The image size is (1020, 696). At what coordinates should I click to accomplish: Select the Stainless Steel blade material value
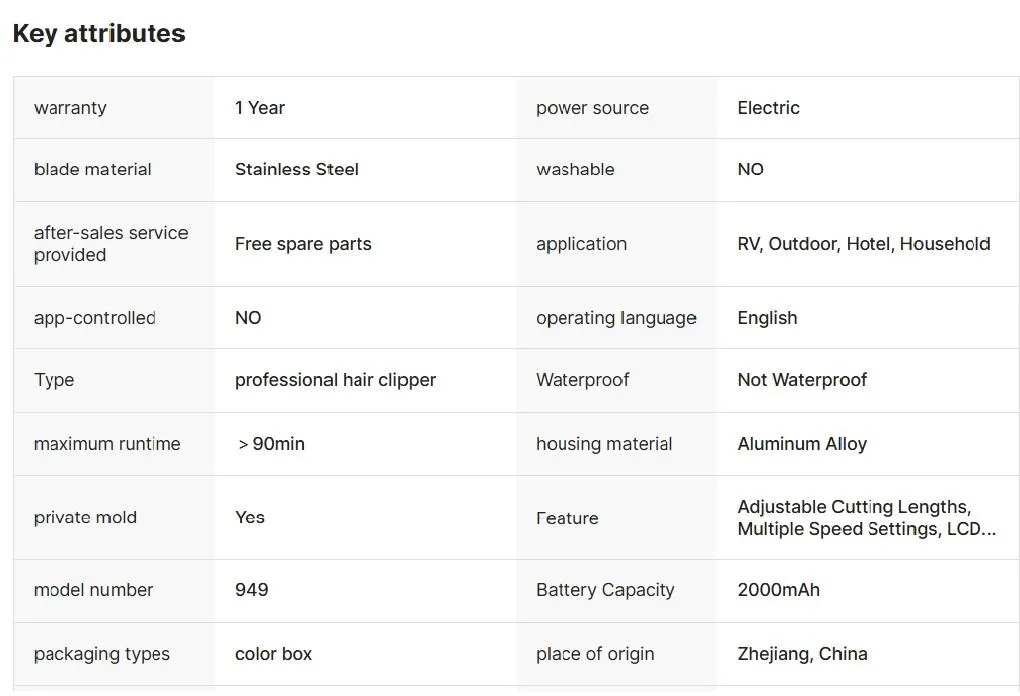pyautogui.click(x=296, y=170)
